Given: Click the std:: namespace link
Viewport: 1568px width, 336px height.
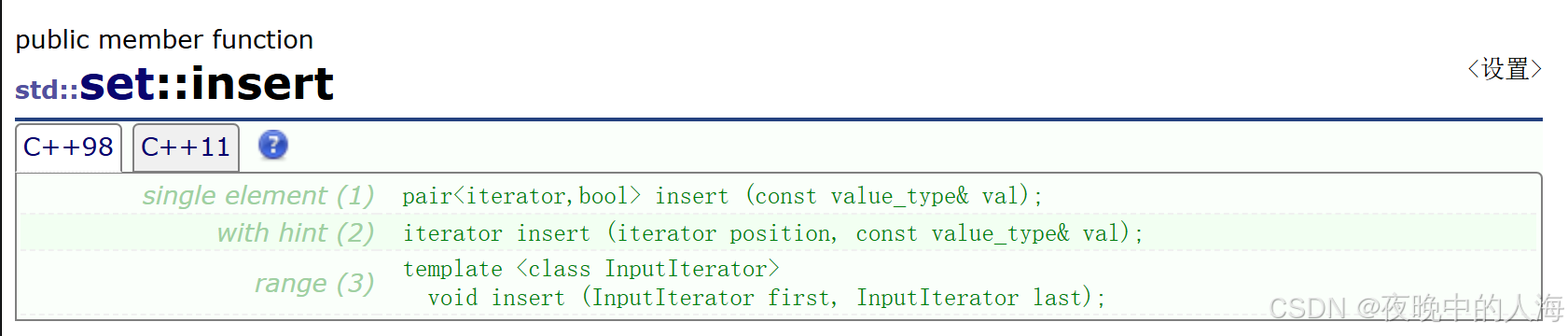Looking at the screenshot, I should coord(47,90).
